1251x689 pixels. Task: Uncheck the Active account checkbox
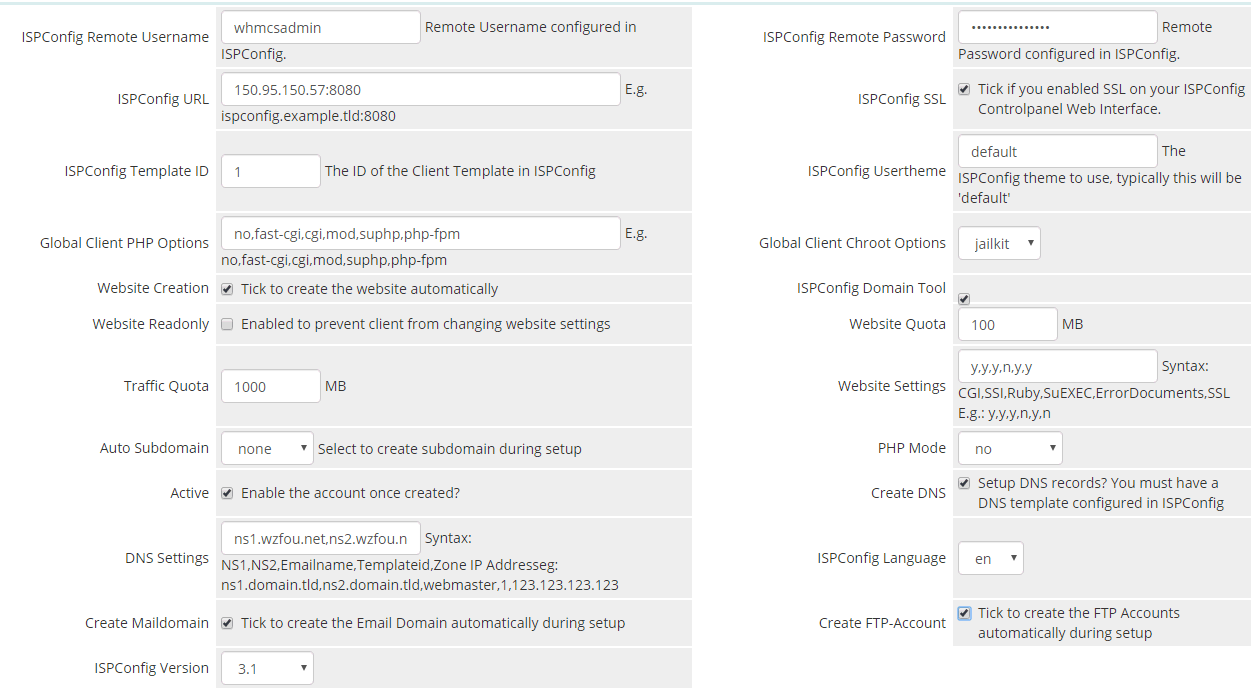(227, 493)
